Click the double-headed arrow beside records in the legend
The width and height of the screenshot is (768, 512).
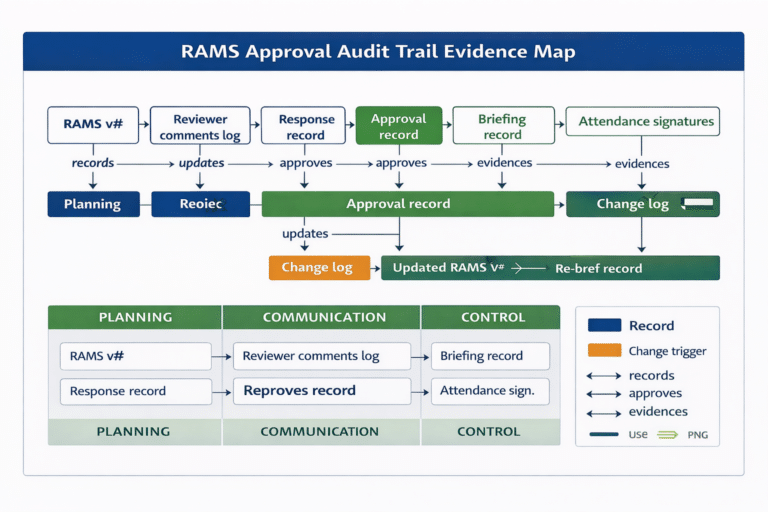coord(604,376)
